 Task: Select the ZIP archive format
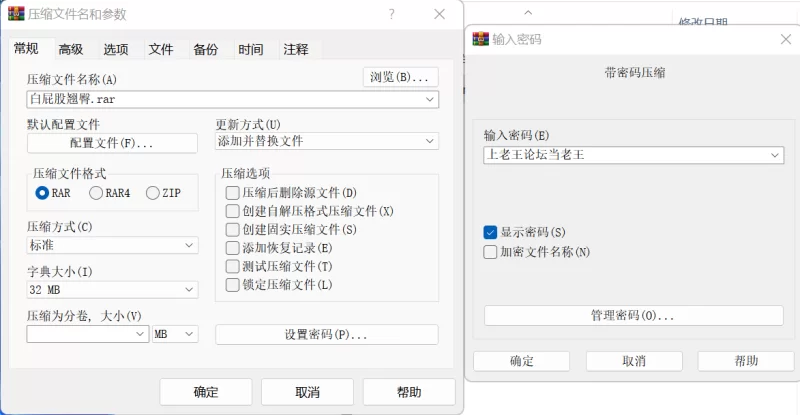pyautogui.click(x=153, y=193)
